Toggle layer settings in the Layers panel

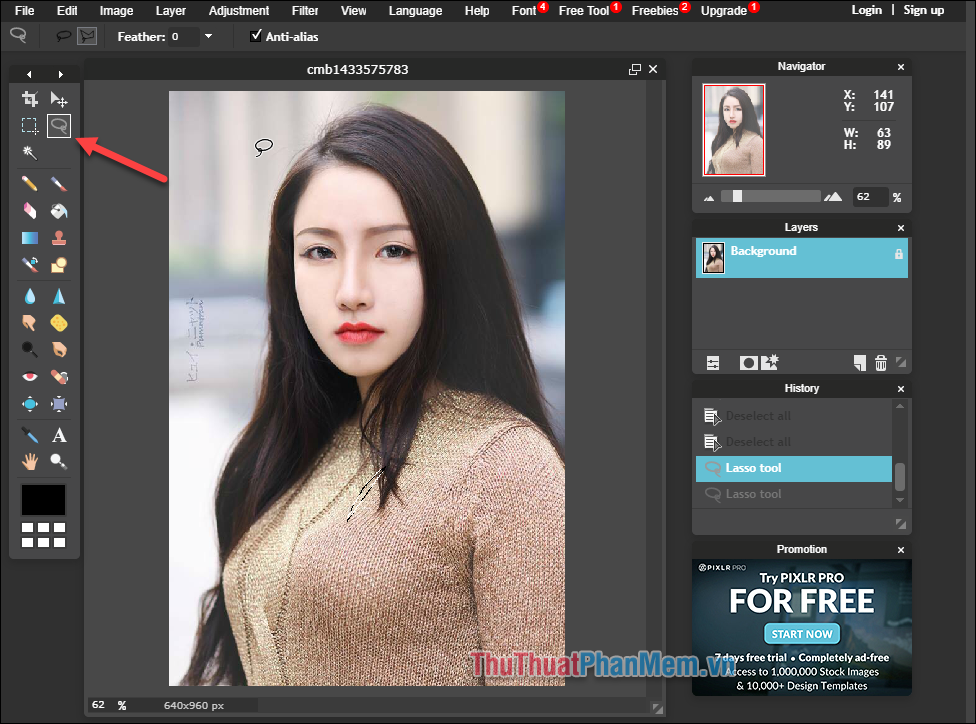tap(714, 362)
